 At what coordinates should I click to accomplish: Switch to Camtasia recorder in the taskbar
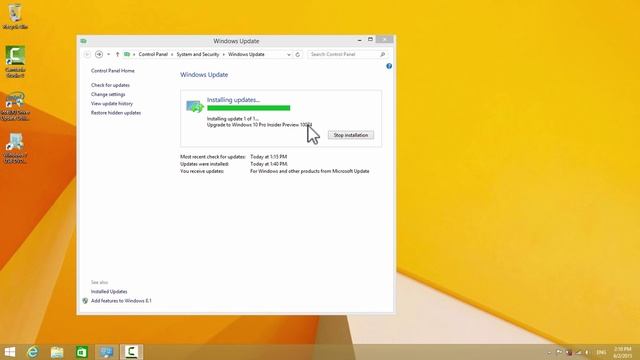click(x=131, y=352)
